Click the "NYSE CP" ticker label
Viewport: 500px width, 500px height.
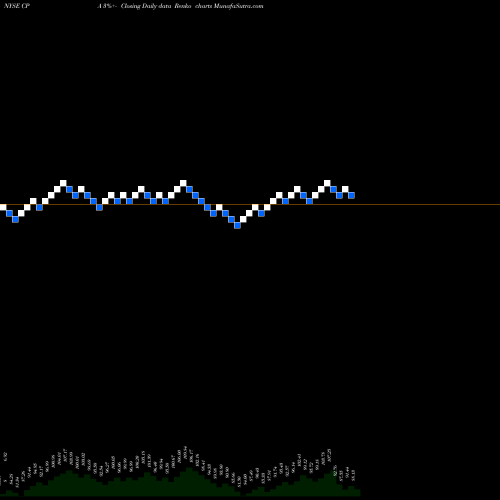(17, 6)
